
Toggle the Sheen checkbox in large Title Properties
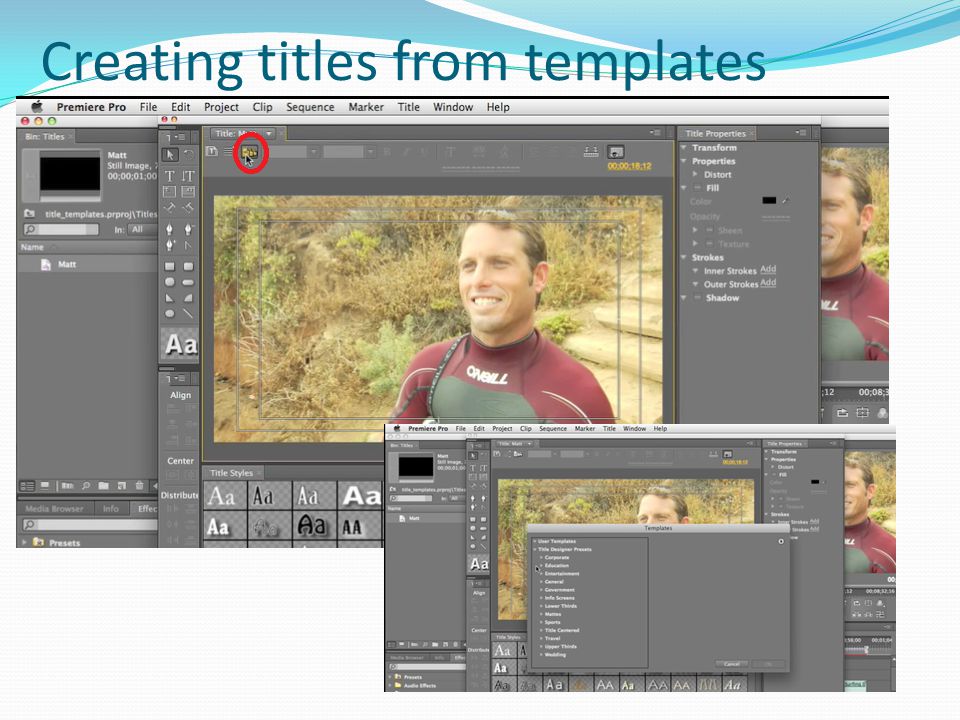(709, 230)
